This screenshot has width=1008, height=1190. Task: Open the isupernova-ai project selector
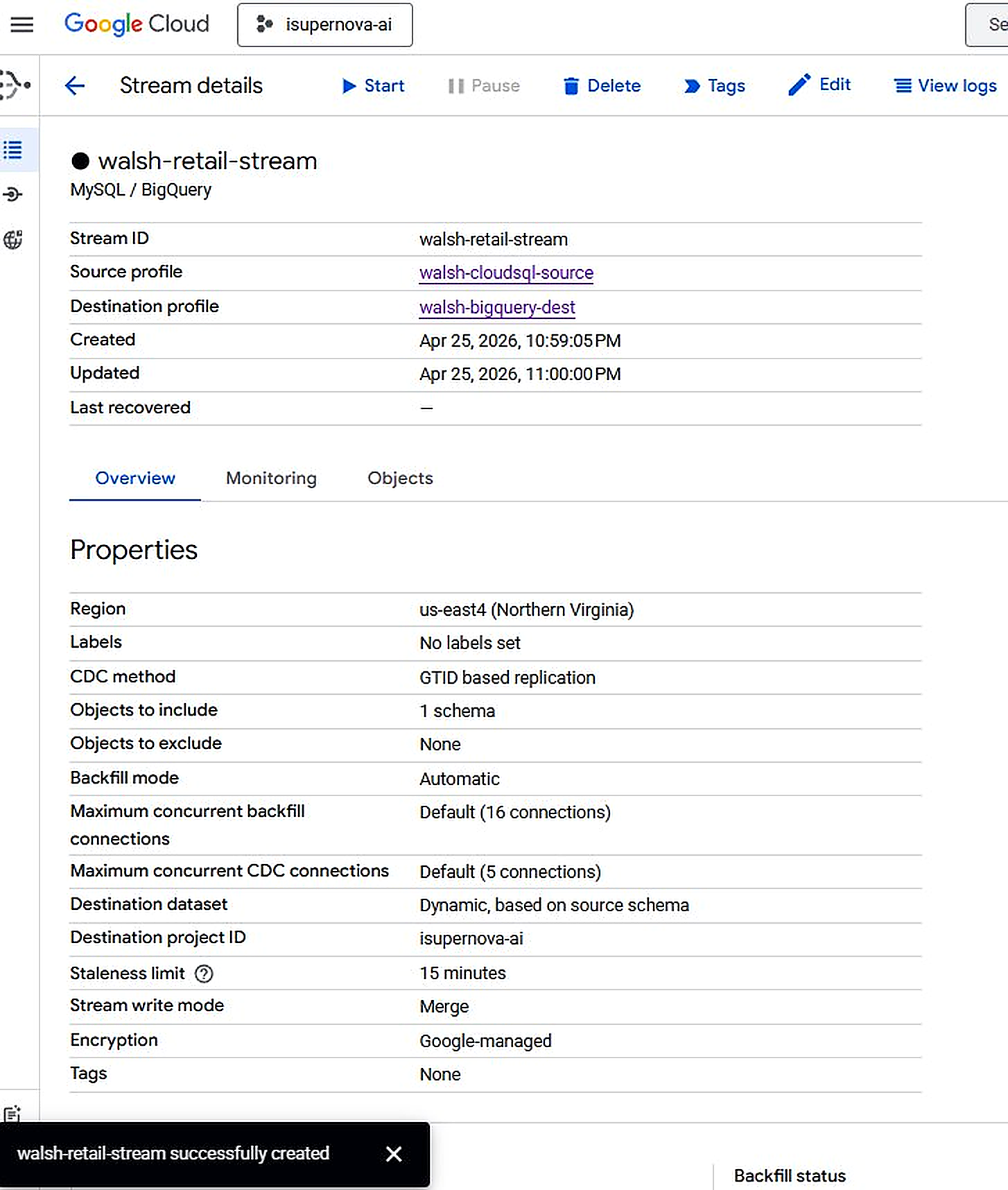(324, 25)
